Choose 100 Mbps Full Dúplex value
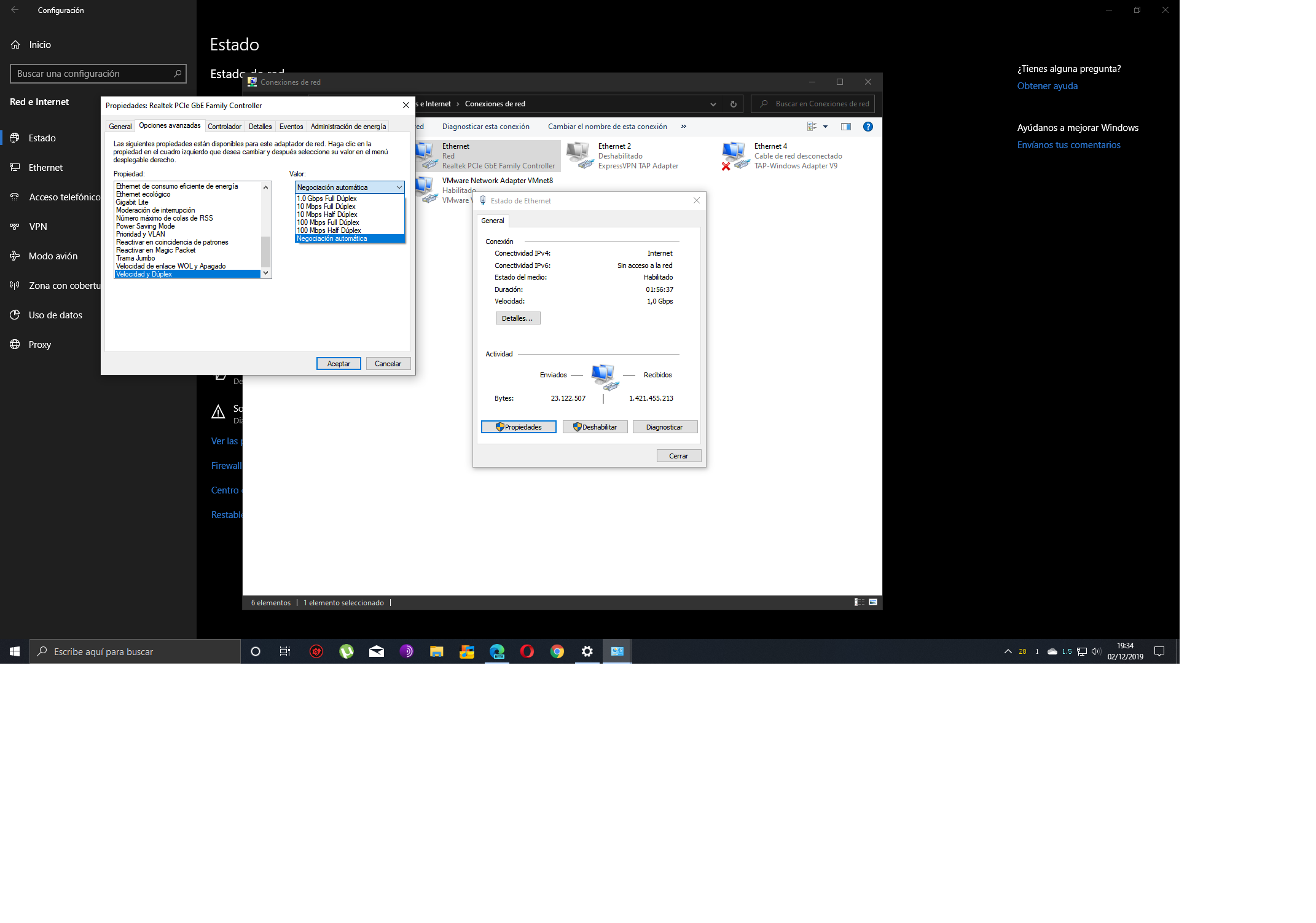Viewport: 1316px width, 923px height. pos(350,222)
